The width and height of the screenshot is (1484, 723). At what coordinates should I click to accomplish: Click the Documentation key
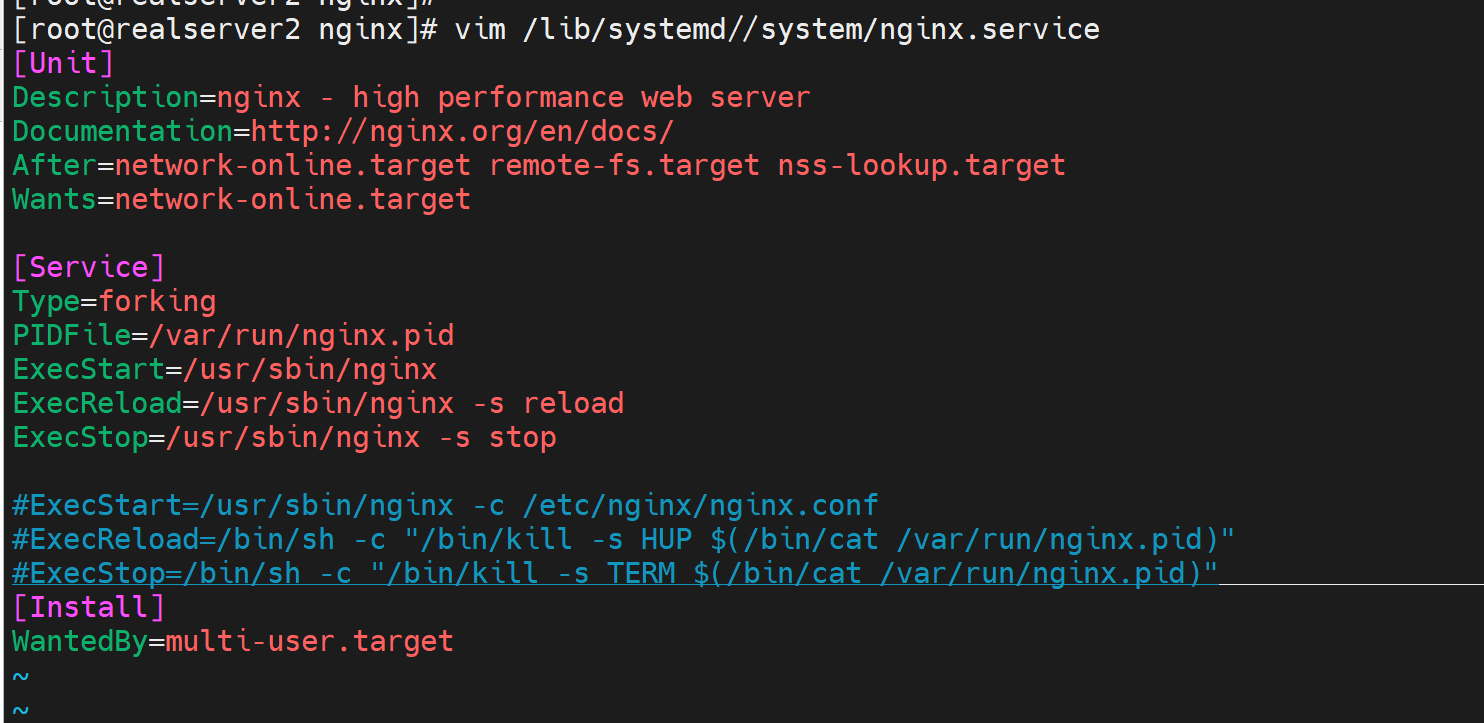[122, 131]
